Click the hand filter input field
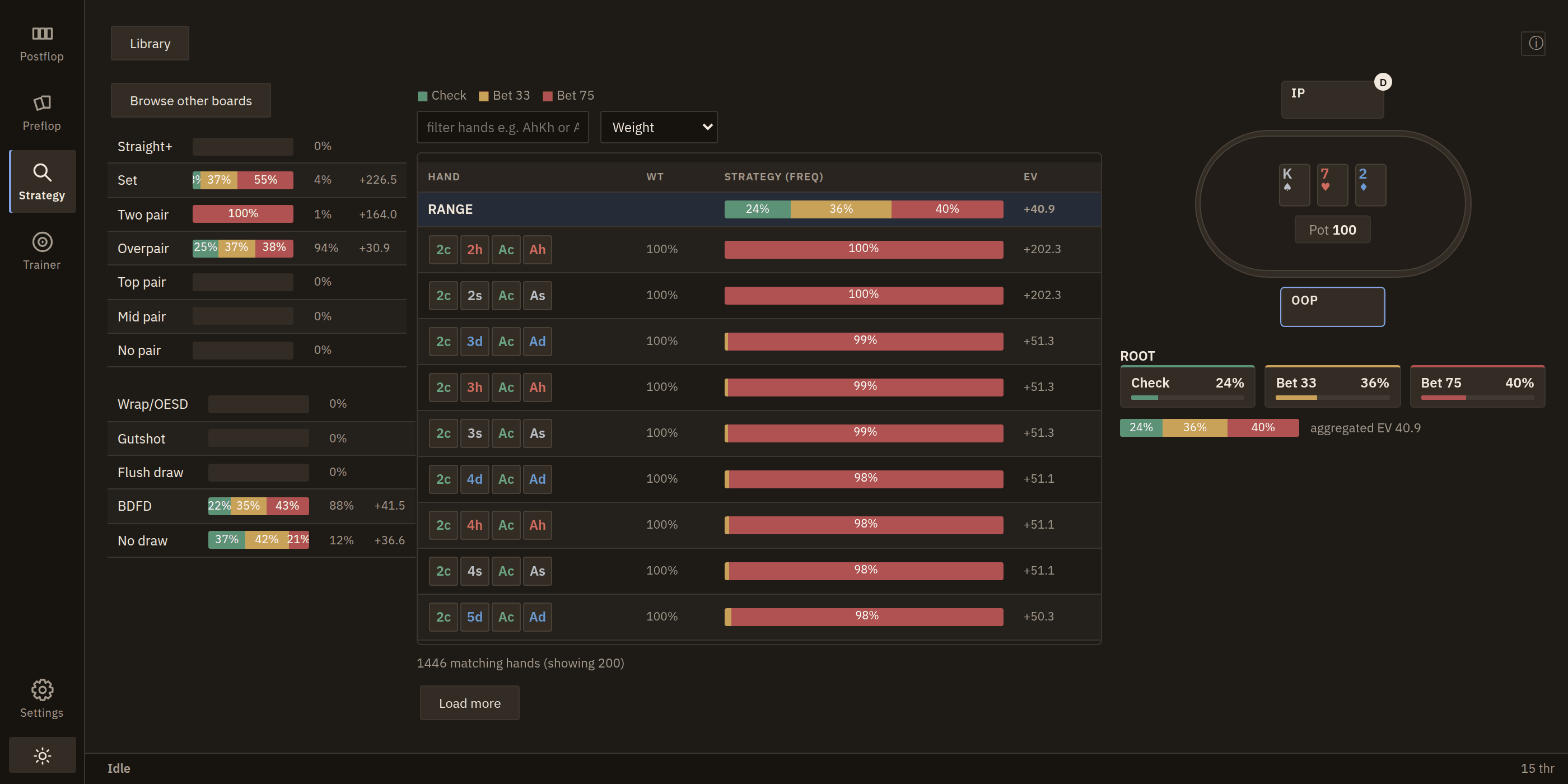 click(503, 127)
